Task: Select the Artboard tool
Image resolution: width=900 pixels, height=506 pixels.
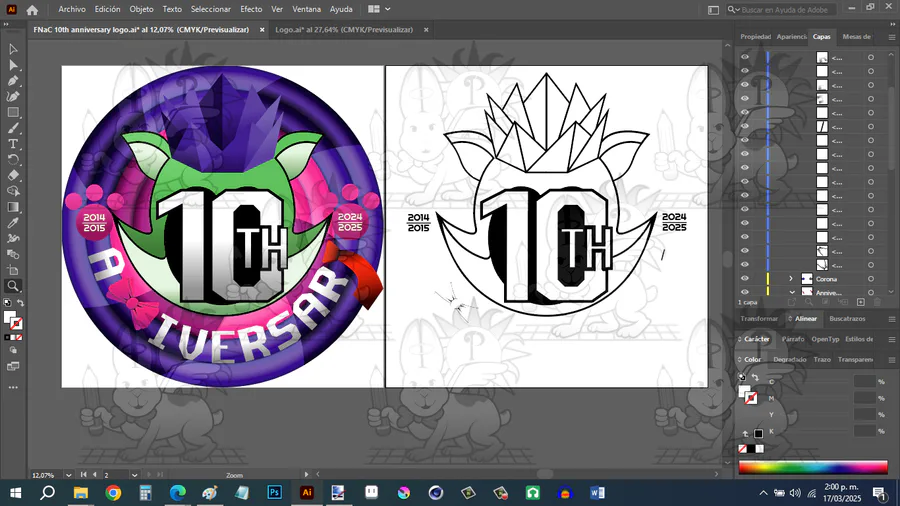Action: (x=13, y=270)
